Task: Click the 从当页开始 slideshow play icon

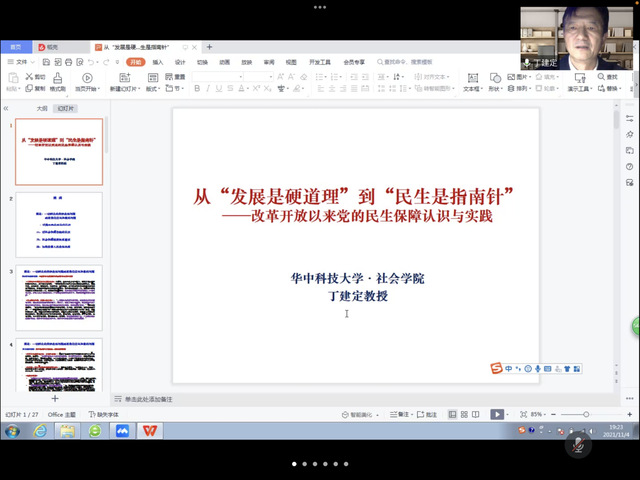Action: point(87,77)
